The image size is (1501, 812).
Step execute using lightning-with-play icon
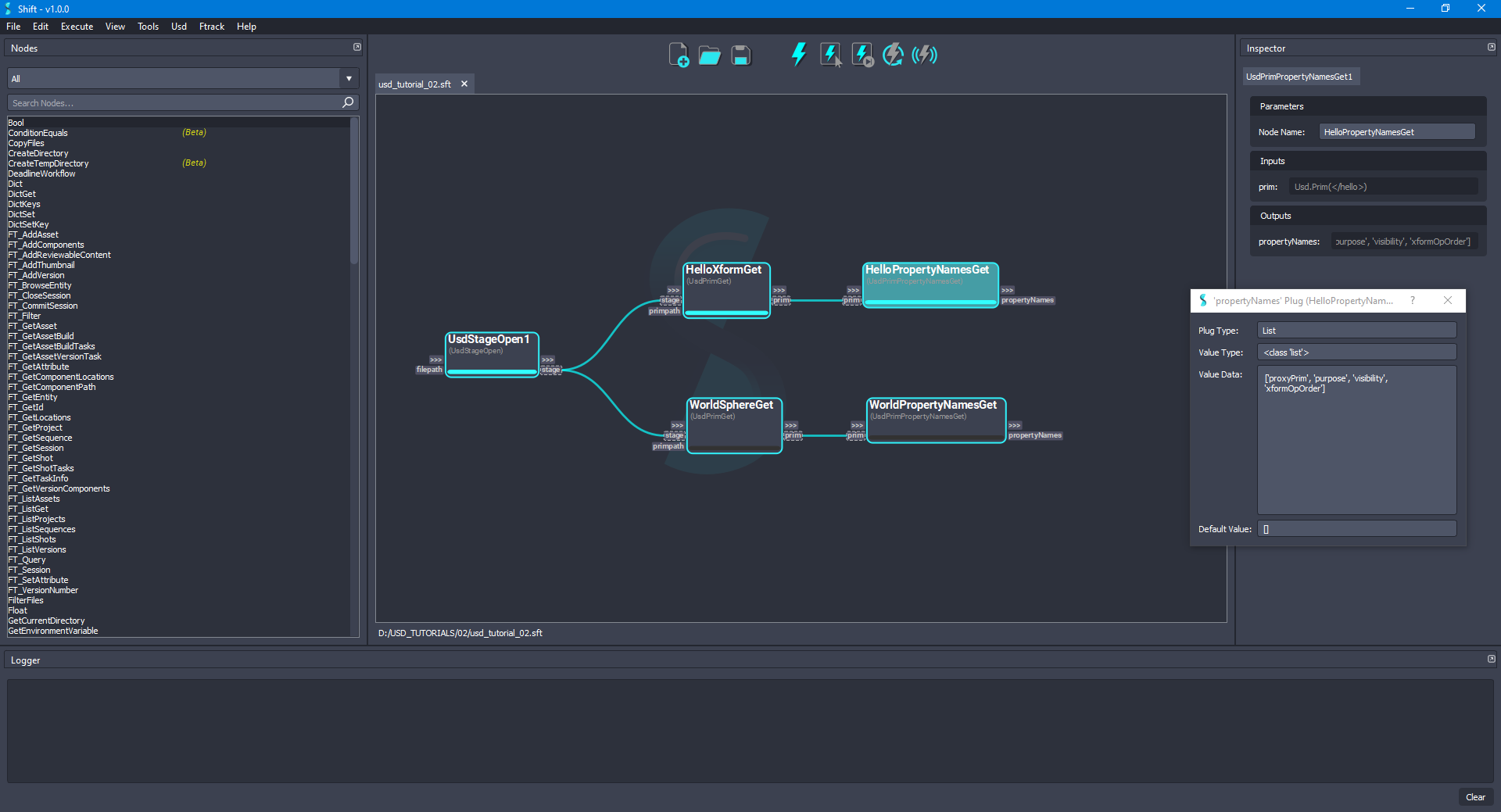click(861, 55)
